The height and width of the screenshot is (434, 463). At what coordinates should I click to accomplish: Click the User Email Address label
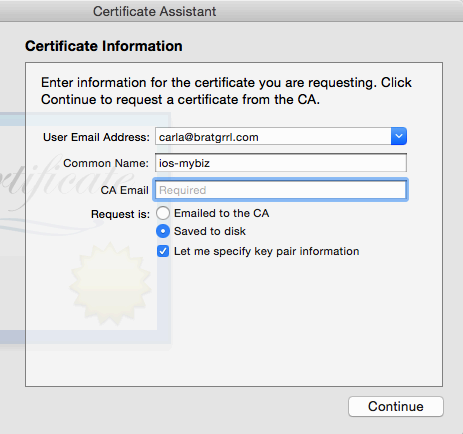pyautogui.click(x=96, y=137)
